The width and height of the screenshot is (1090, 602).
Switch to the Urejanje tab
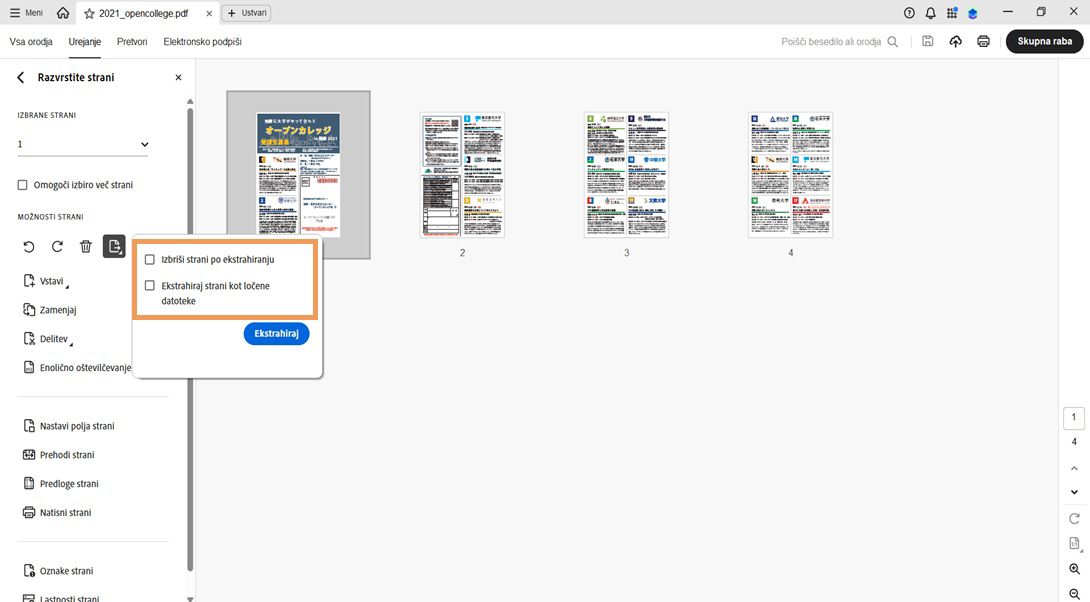pyautogui.click(x=84, y=42)
